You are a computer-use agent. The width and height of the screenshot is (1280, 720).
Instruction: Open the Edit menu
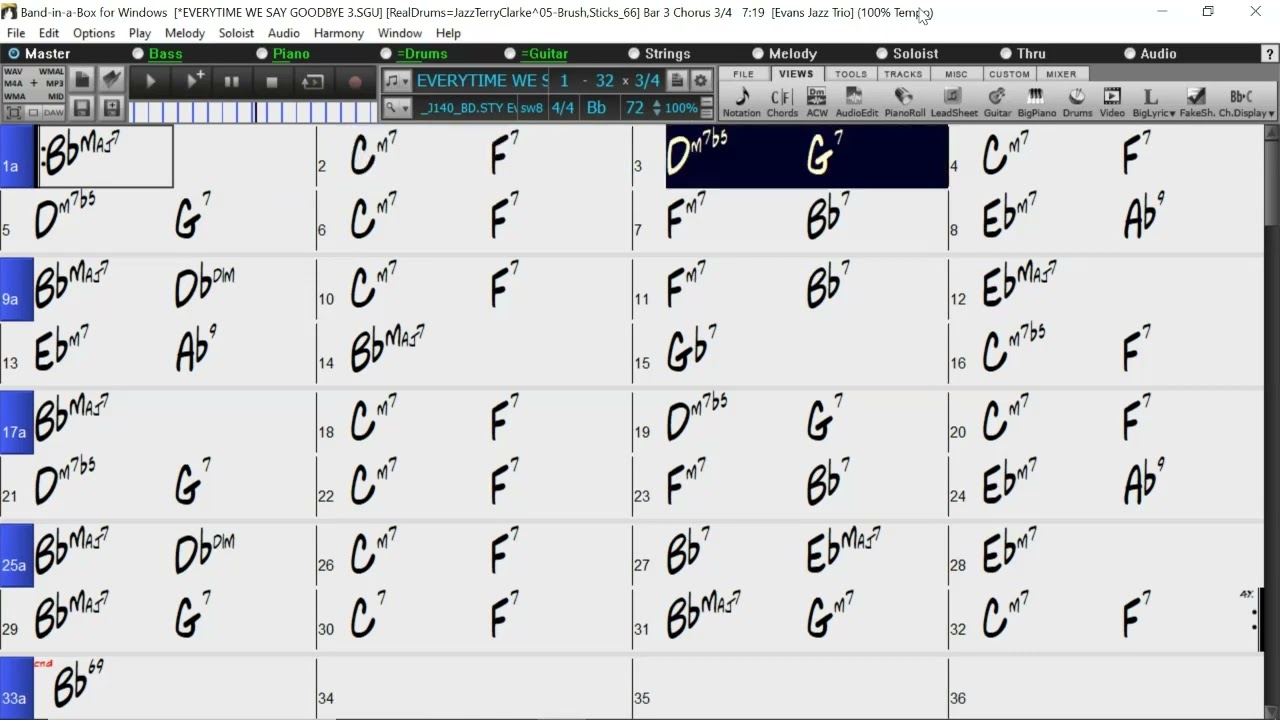49,33
